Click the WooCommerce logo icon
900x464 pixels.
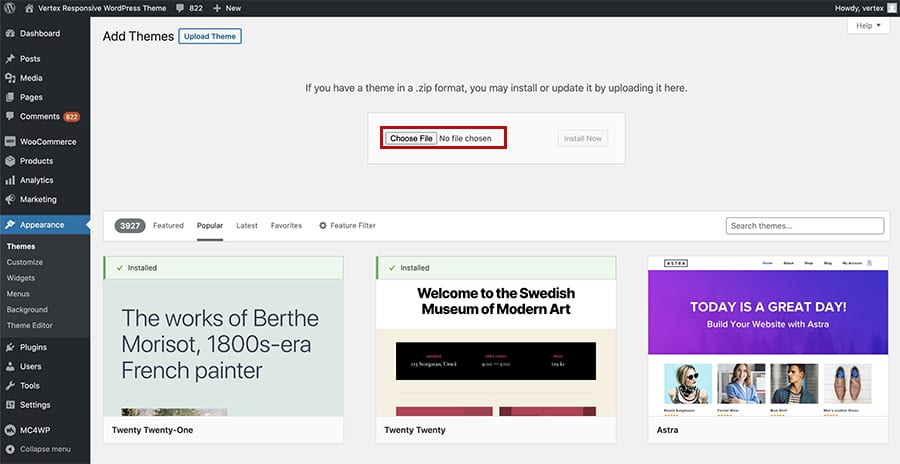(10, 141)
